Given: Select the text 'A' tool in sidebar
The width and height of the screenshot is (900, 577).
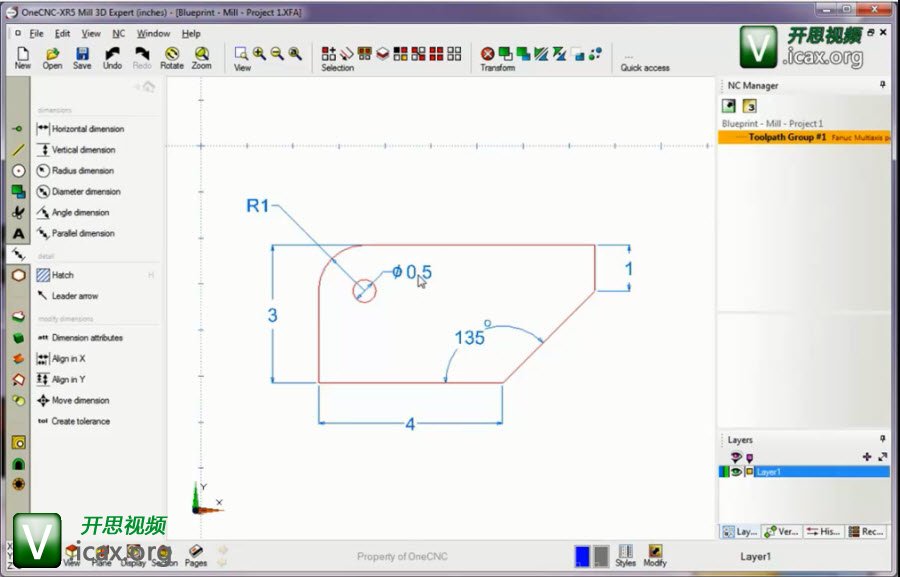Looking at the screenshot, I should (18, 234).
